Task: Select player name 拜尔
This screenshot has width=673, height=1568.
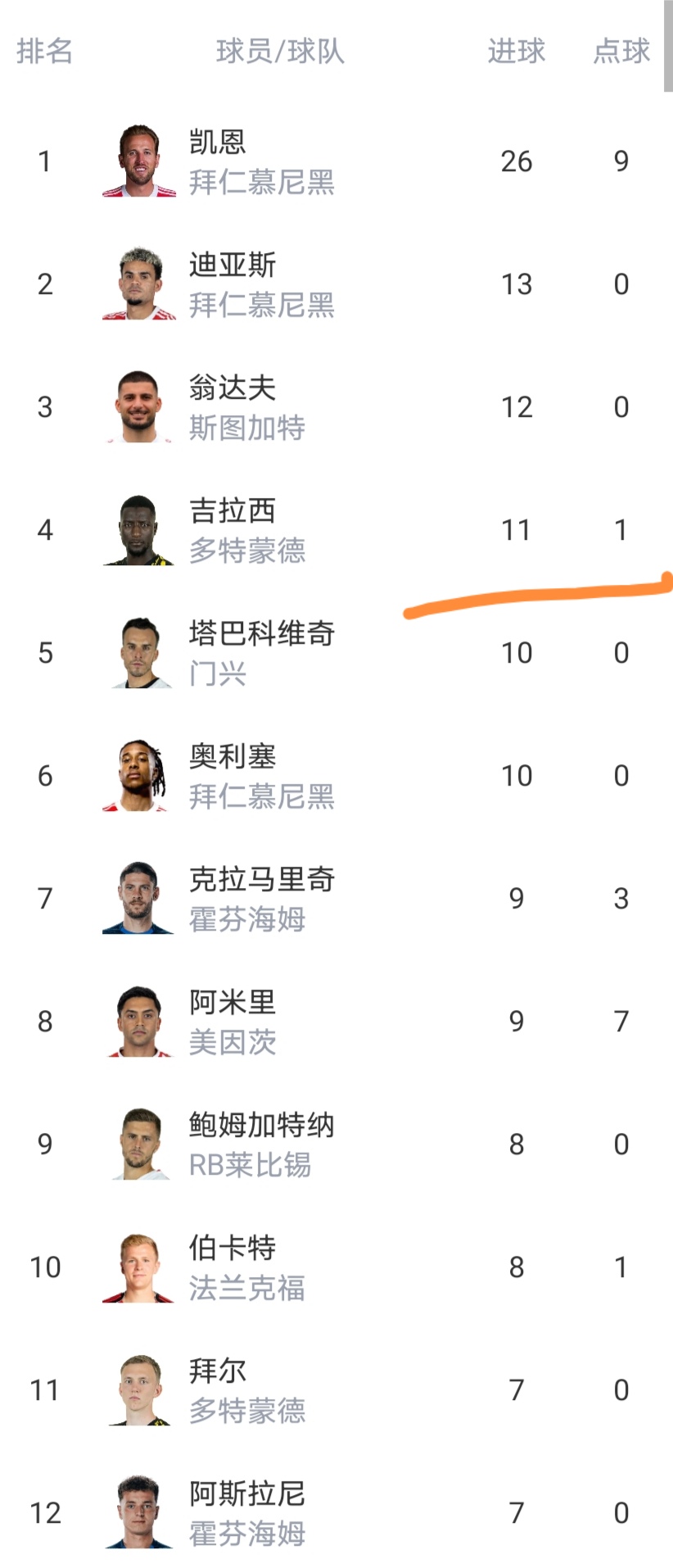Action: pyautogui.click(x=217, y=1371)
